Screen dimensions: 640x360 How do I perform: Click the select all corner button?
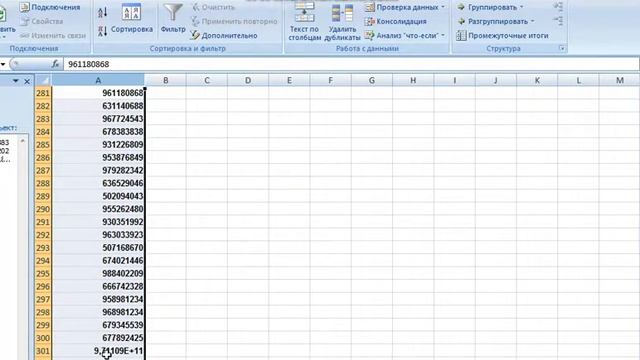[43, 80]
